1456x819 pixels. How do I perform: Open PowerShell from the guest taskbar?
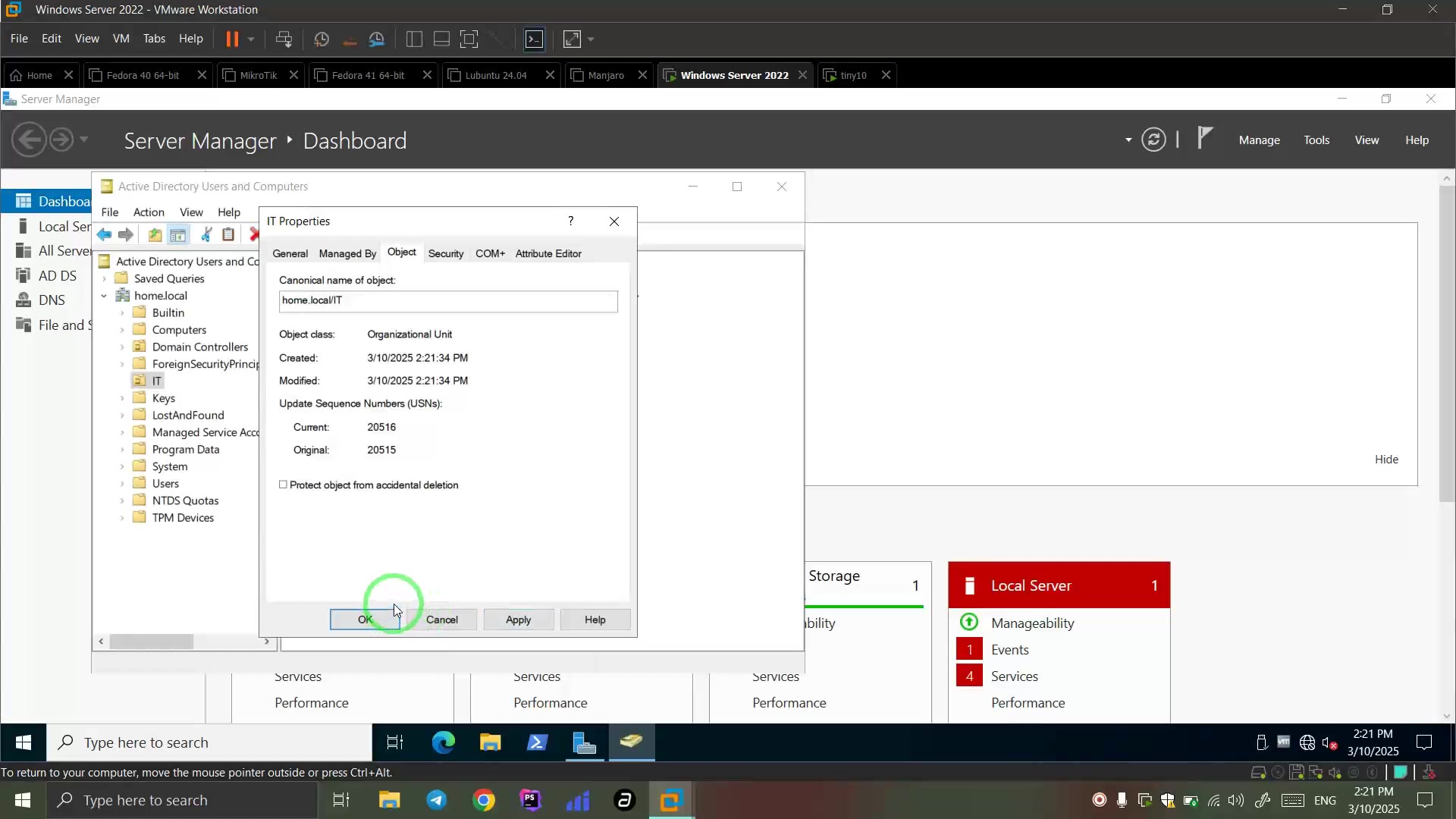point(538,742)
